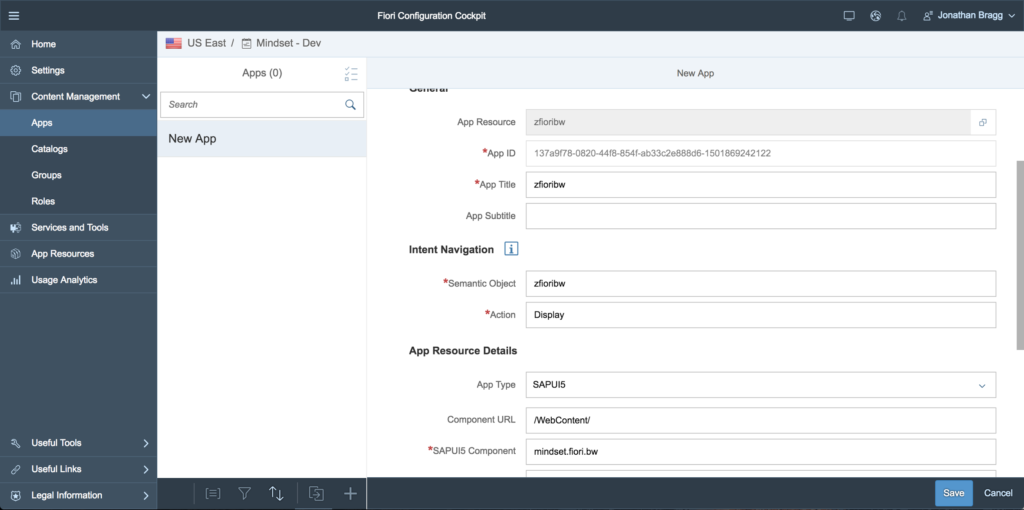Click the Semantic Object field

click(761, 283)
